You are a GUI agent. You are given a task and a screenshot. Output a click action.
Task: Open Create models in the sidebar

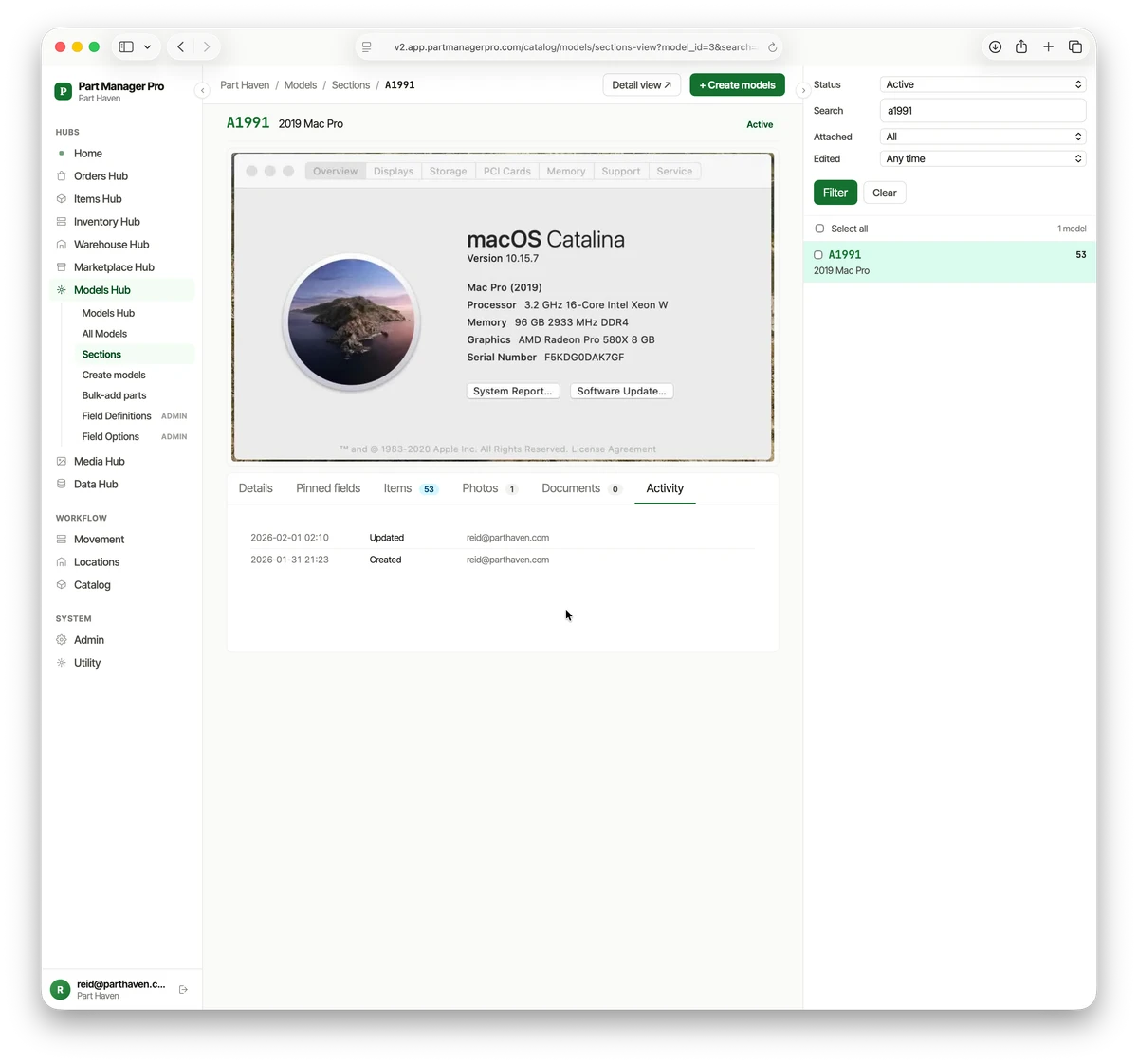[x=114, y=376]
